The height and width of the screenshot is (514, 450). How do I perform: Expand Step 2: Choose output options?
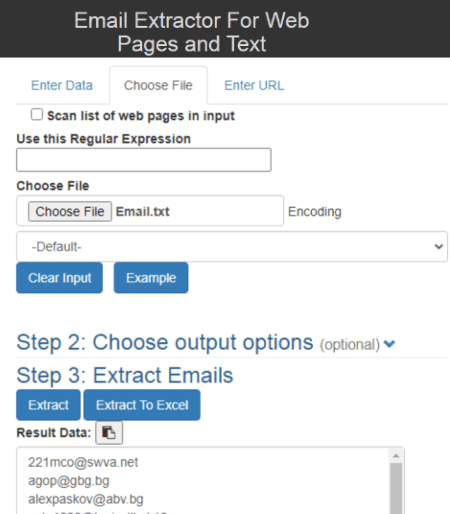click(x=206, y=343)
